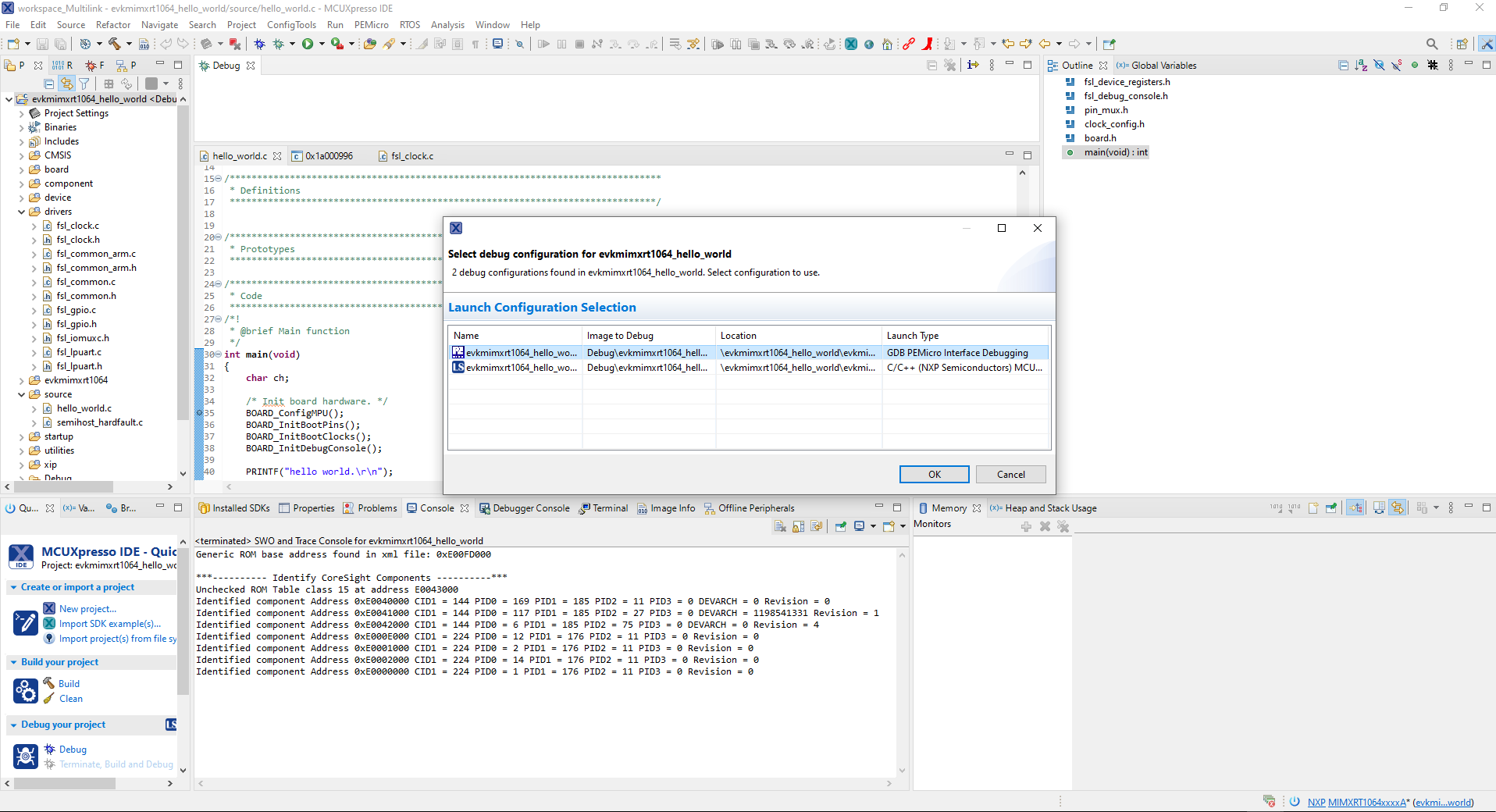
Task: Toggle hiding static fields in the Outline view
Action: point(1396,66)
